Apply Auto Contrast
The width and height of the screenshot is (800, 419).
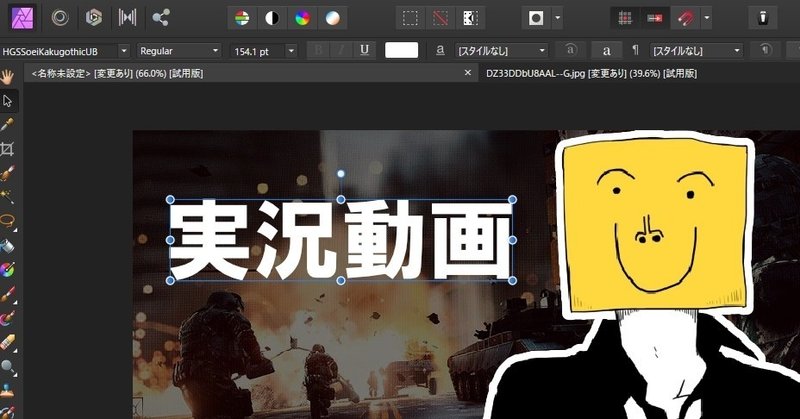pyautogui.click(x=272, y=18)
